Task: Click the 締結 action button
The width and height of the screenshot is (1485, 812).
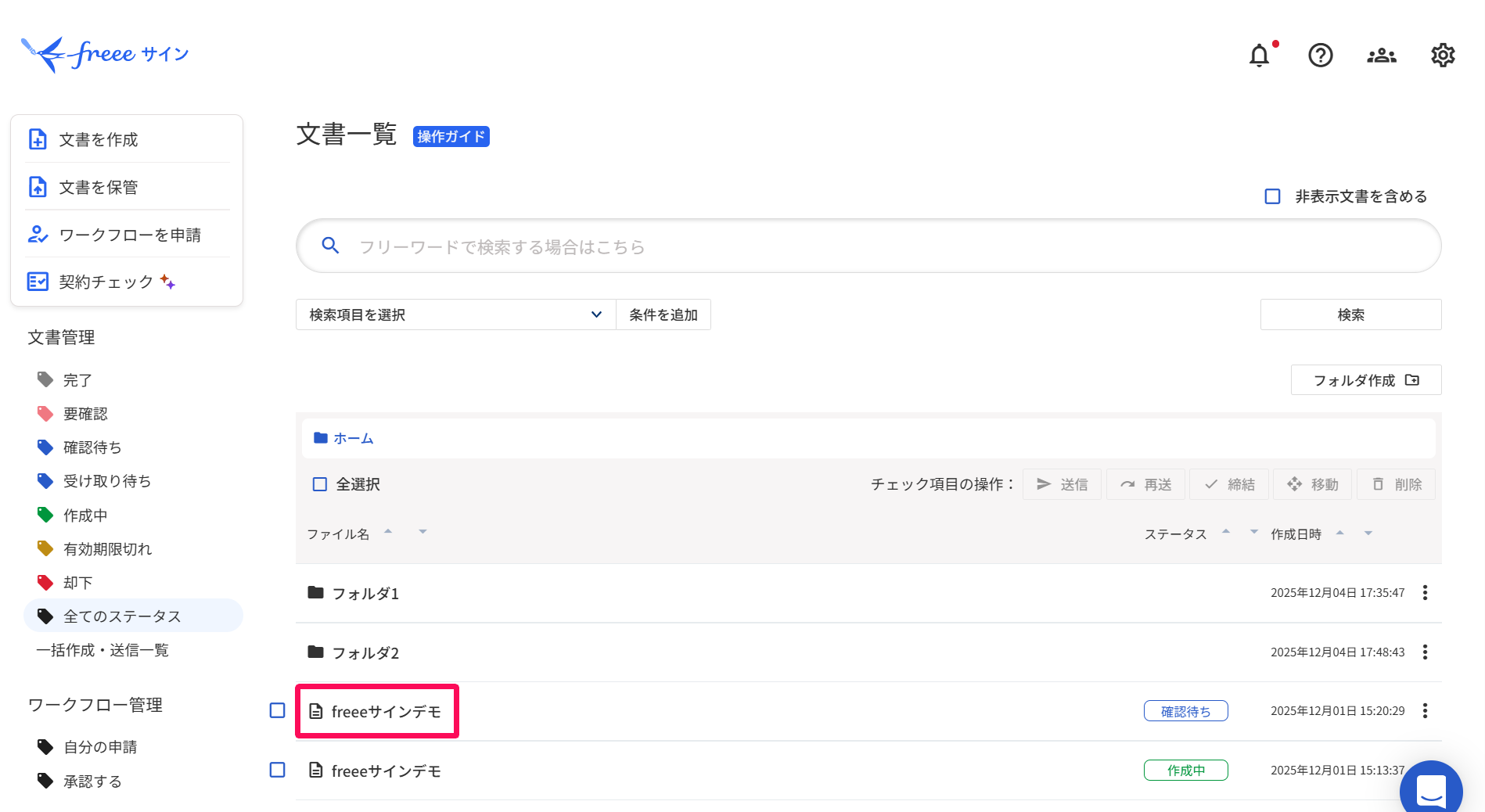Action: pyautogui.click(x=1229, y=484)
